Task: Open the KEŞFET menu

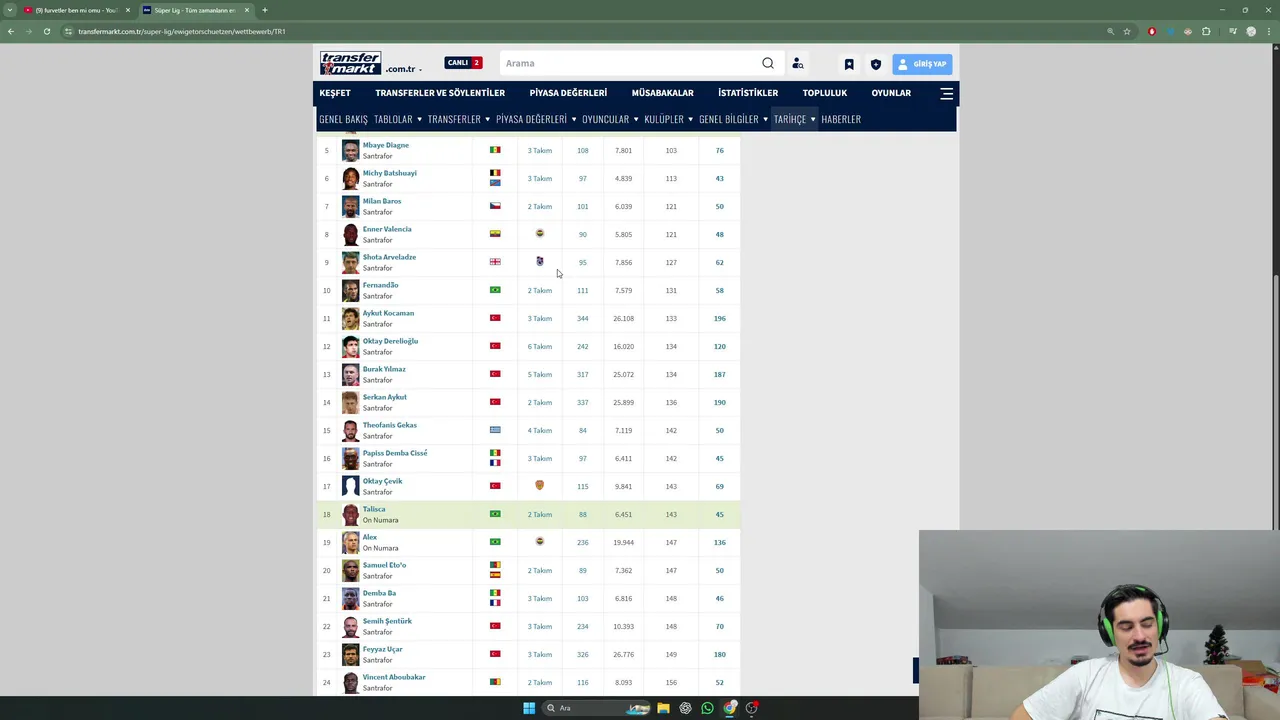Action: pos(335,93)
